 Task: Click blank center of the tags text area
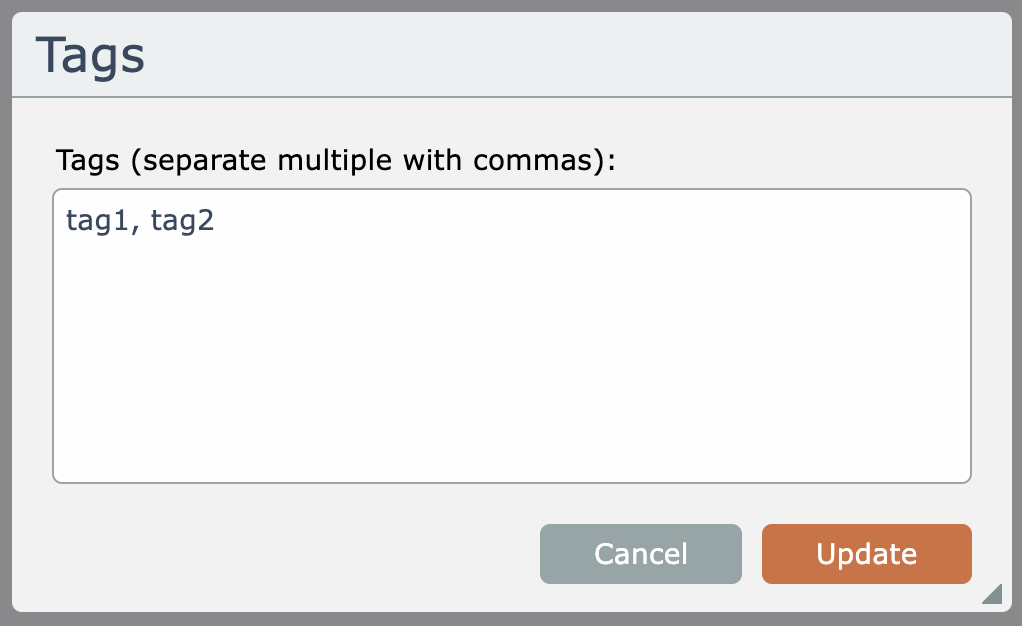[x=511, y=340]
